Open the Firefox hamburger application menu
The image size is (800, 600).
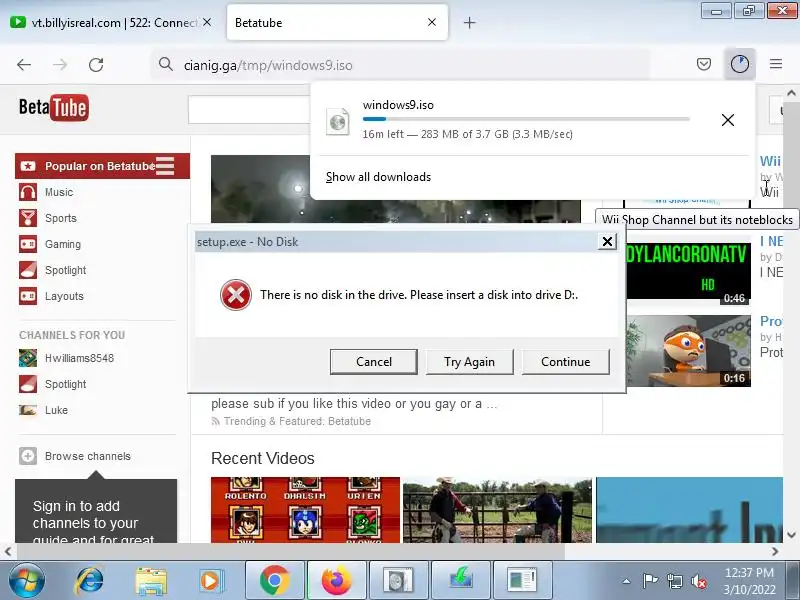tap(776, 64)
